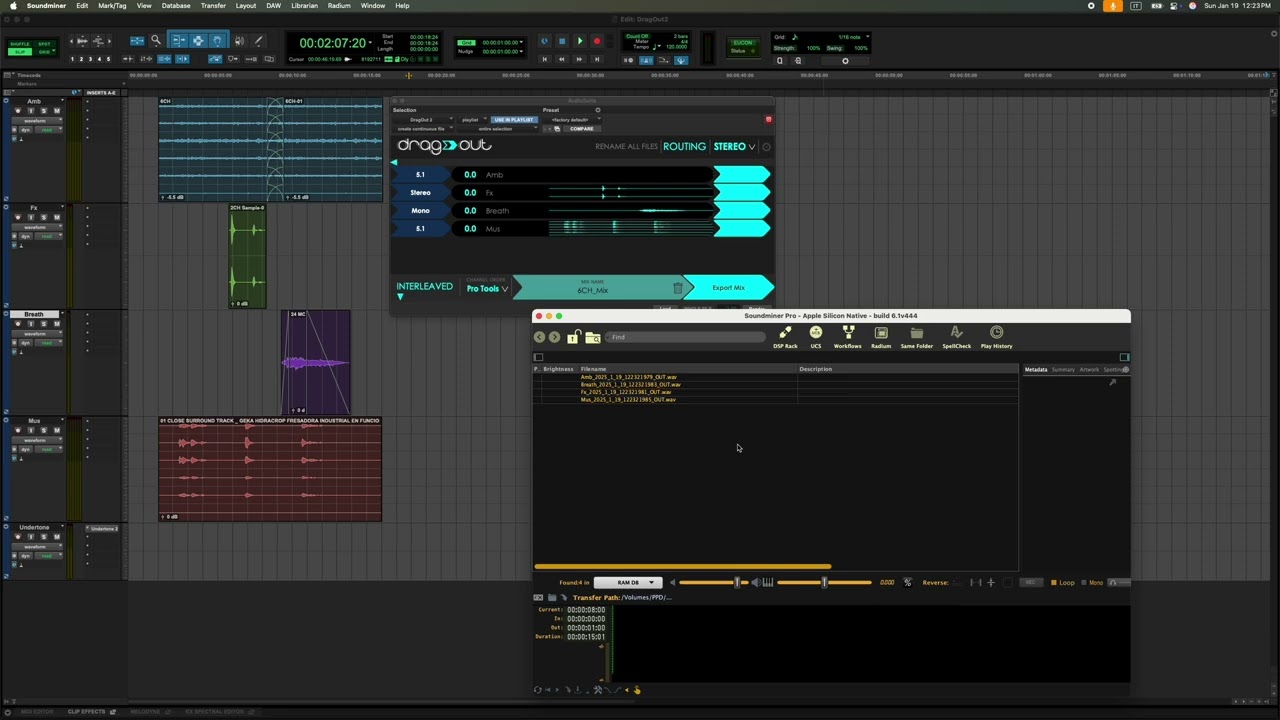Toggle USE IN PLAYLIST in AudioSuite

(x=512, y=120)
